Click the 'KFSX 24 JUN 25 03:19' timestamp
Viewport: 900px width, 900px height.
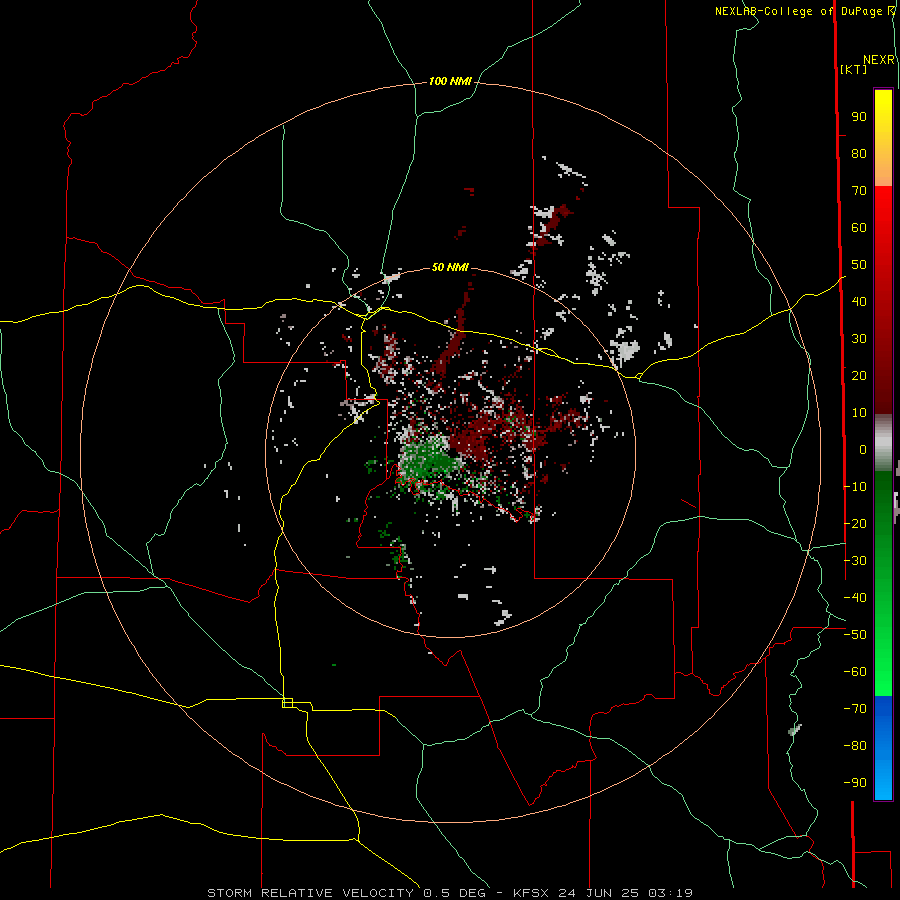(603, 893)
